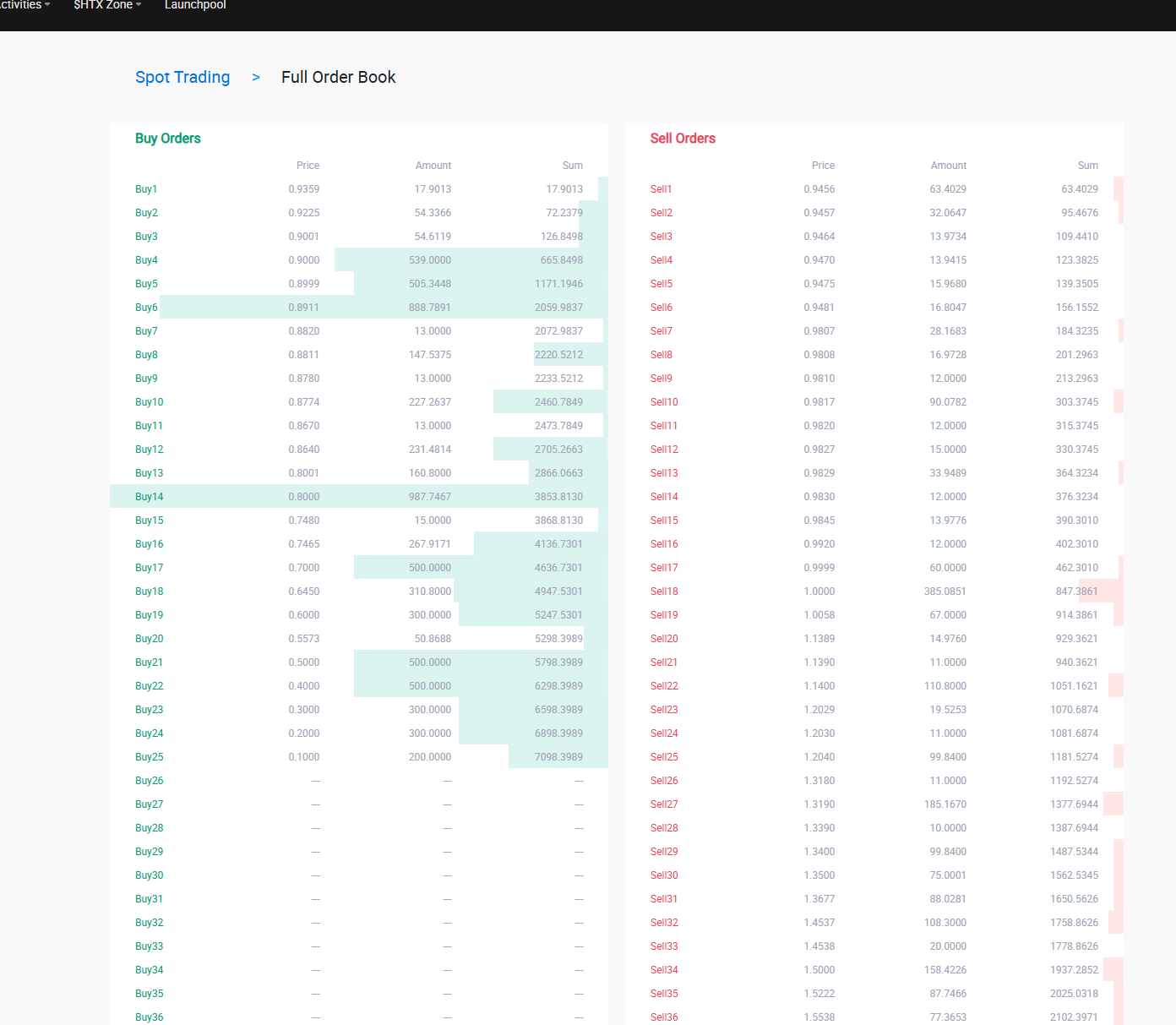
Task: Click the Sell Orders Sum column header
Action: click(x=1088, y=166)
